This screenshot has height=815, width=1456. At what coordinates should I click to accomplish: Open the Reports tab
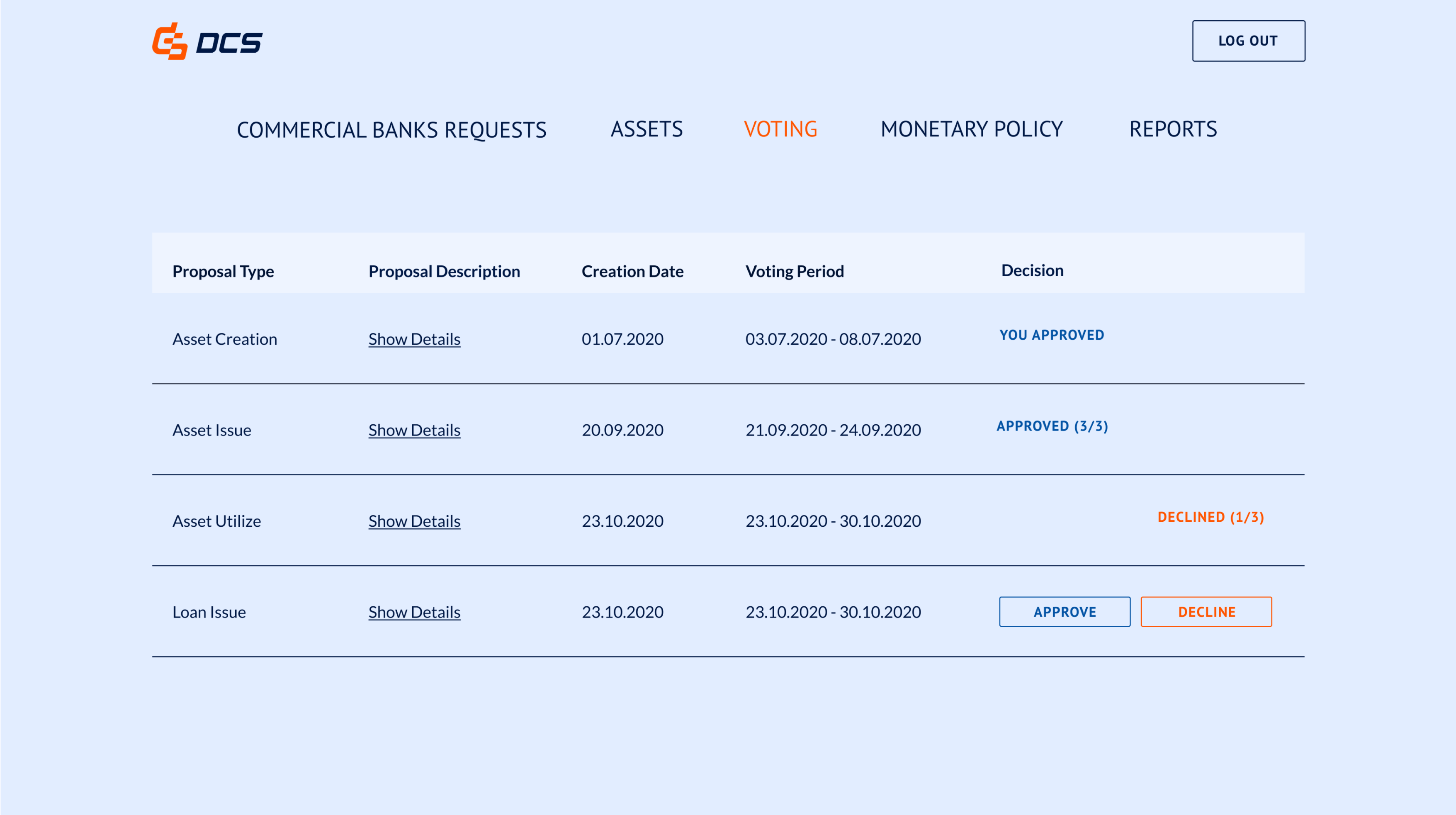tap(1173, 129)
